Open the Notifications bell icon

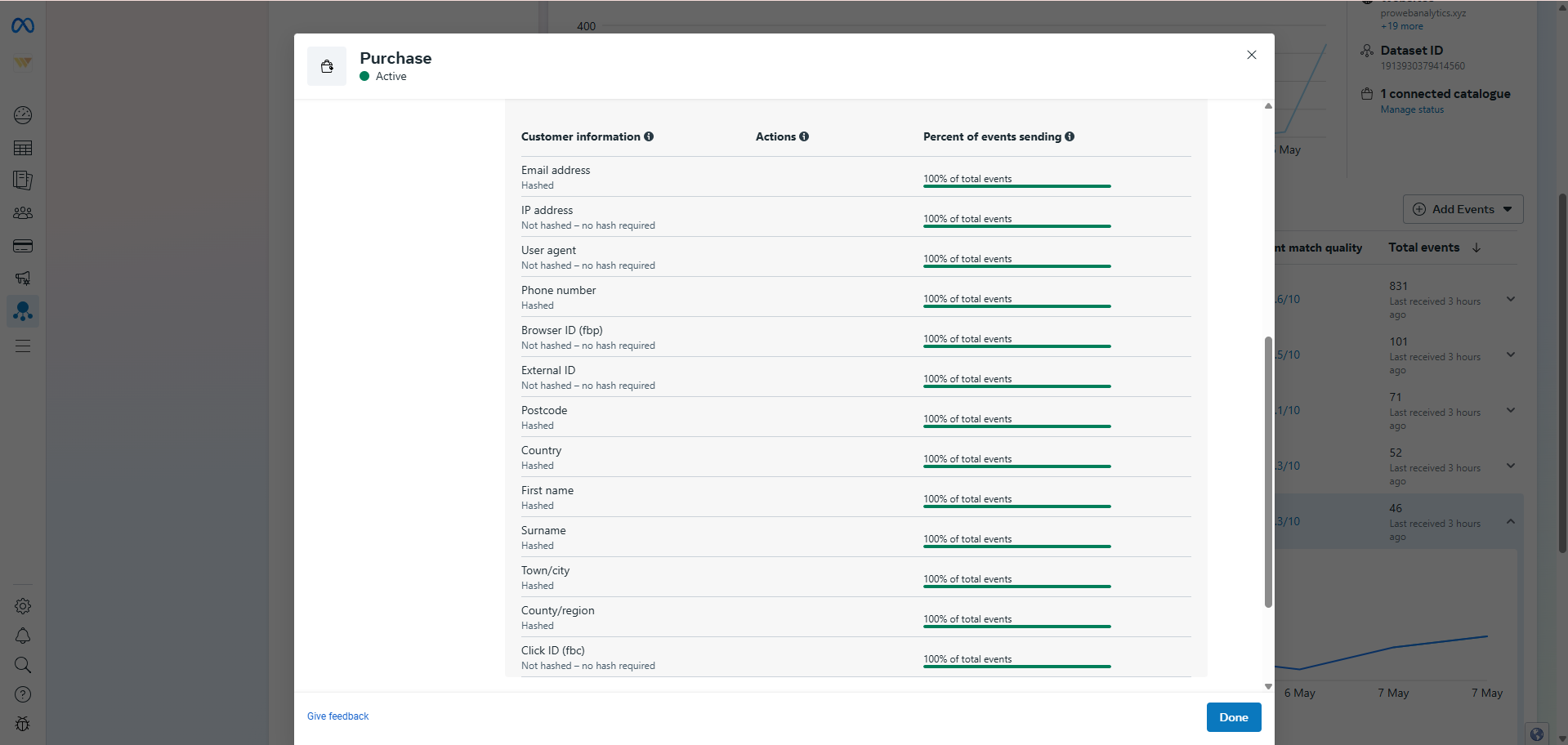[23, 636]
